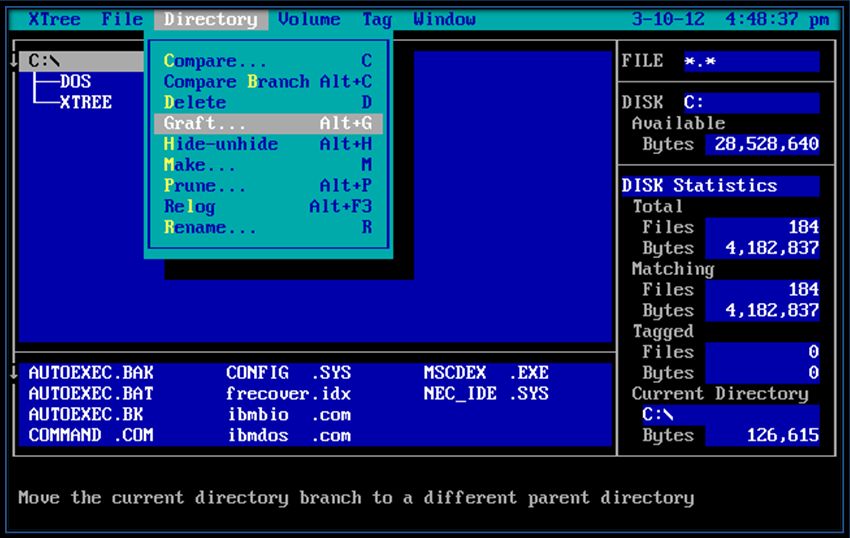This screenshot has height=538, width=850.
Task: Choose Compare Branch menu entry
Action: [268, 81]
